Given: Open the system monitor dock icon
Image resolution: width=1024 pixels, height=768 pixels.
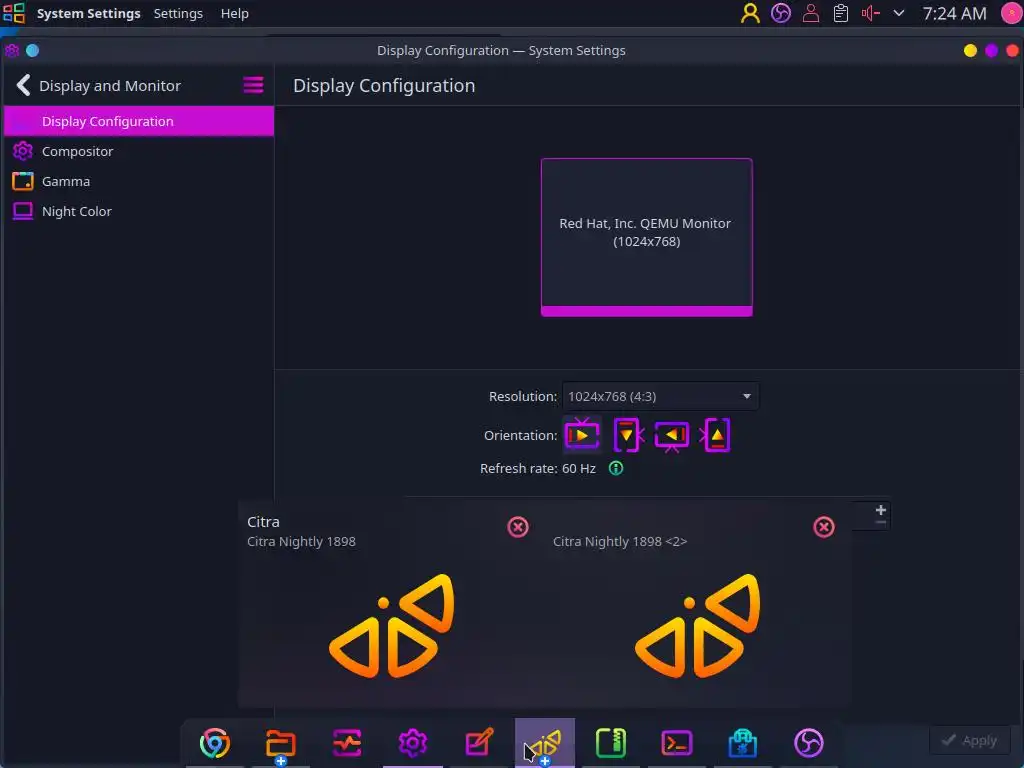Looking at the screenshot, I should (x=347, y=743).
